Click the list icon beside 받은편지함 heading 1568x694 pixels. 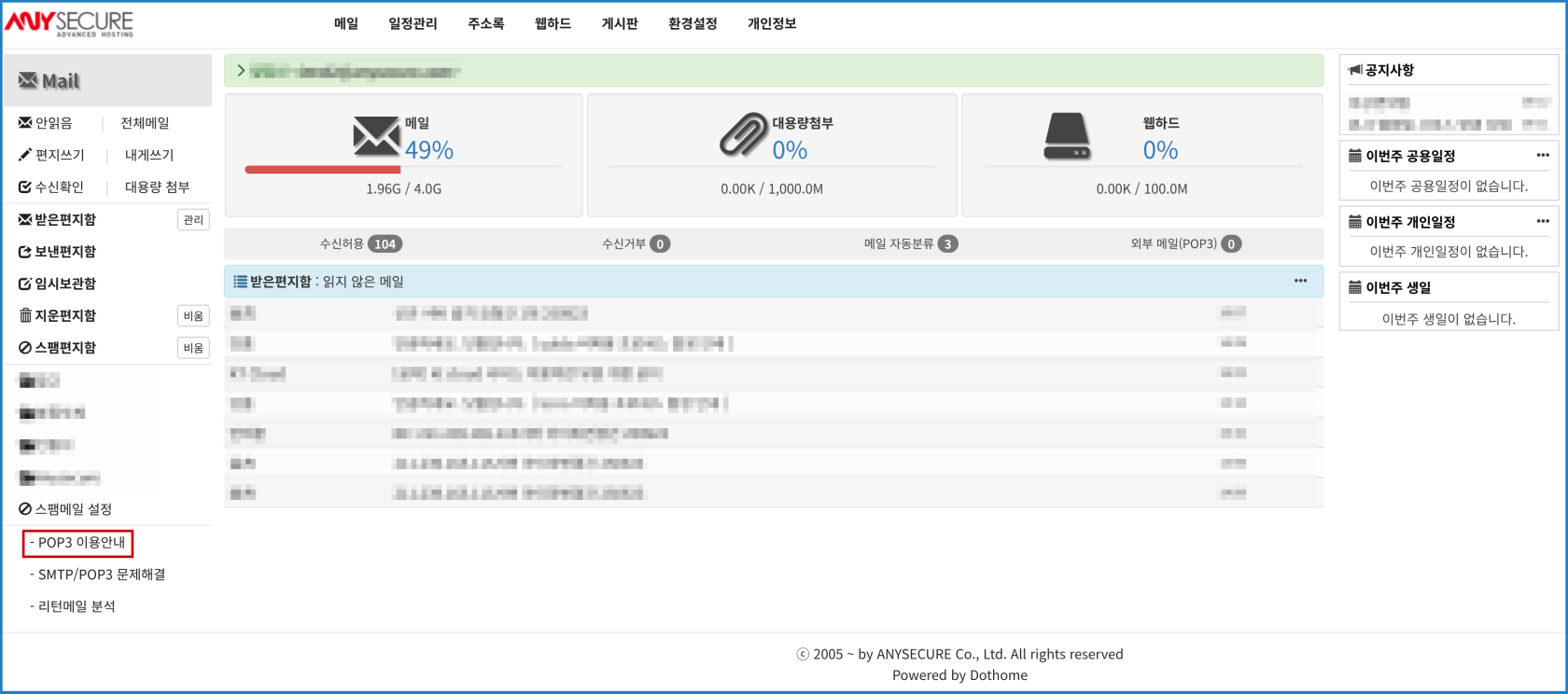(x=240, y=282)
